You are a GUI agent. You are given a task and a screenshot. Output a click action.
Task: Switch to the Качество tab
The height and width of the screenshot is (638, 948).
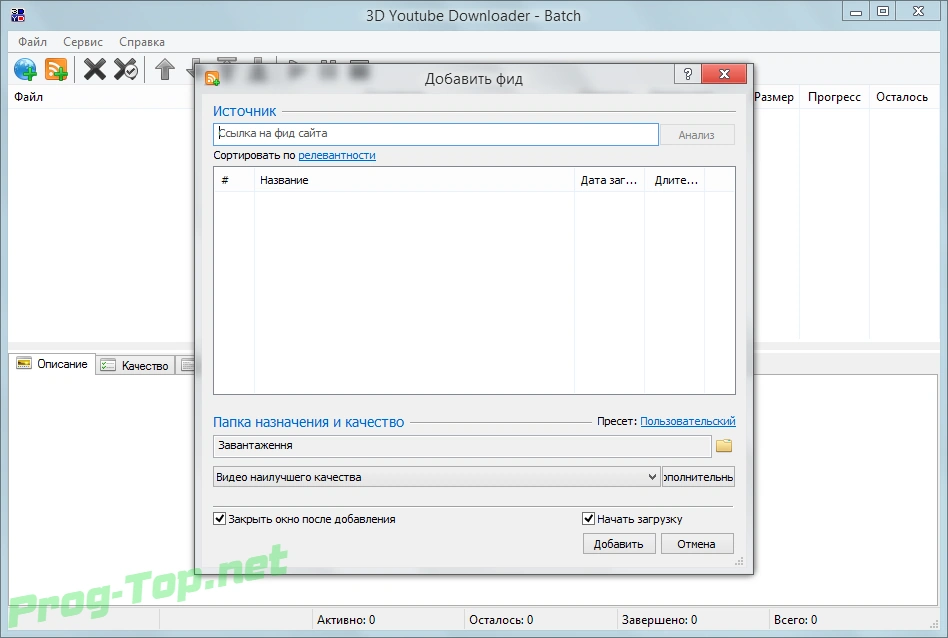point(135,365)
